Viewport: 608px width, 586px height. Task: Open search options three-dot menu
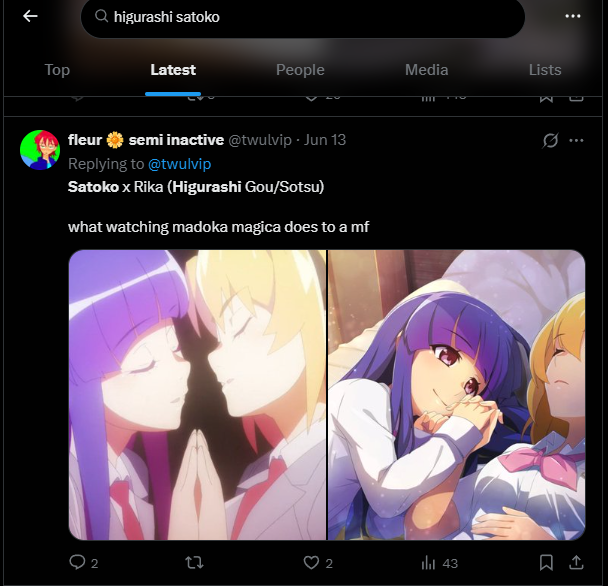pos(572,16)
